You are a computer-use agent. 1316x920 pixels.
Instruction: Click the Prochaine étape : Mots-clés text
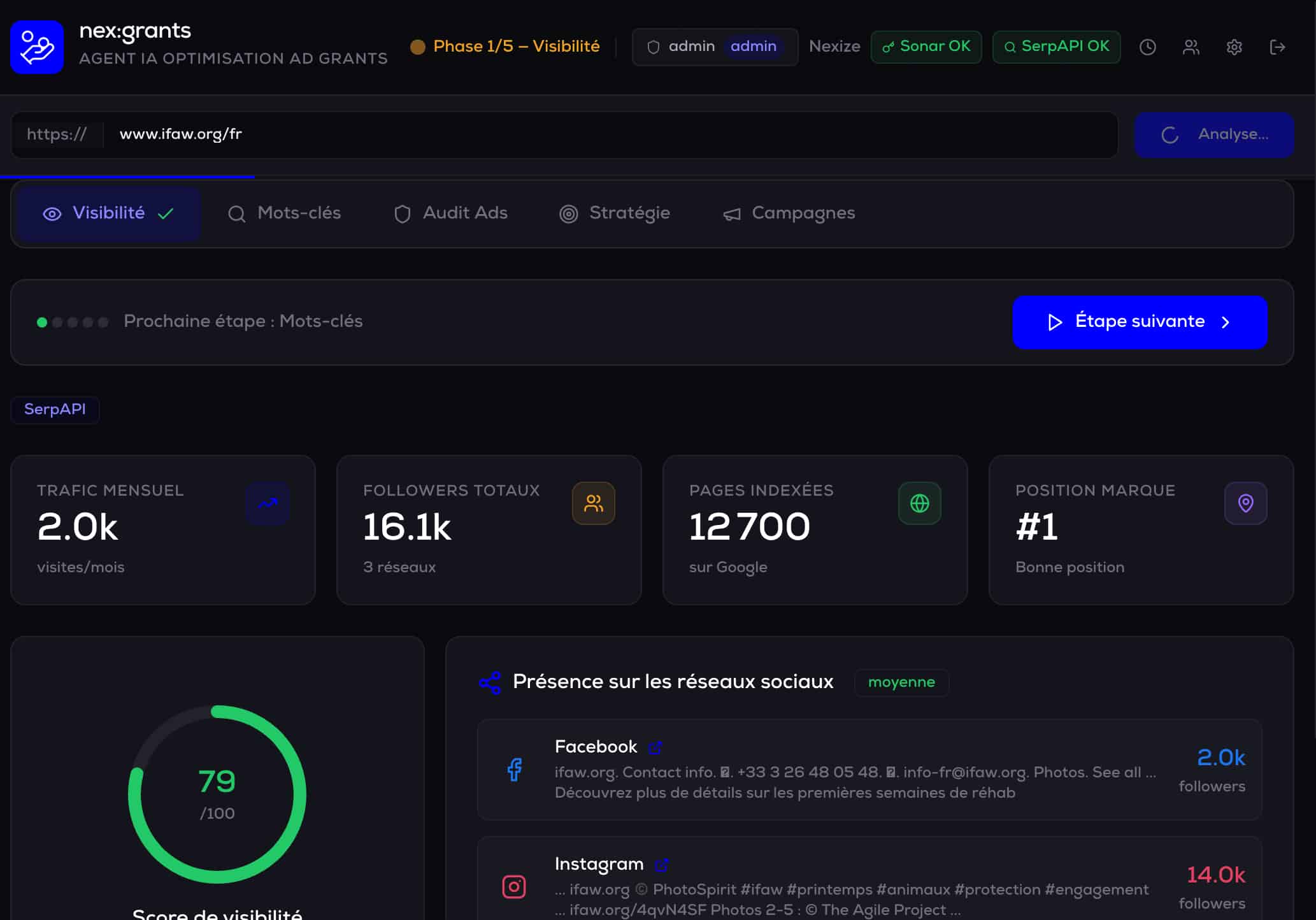[243, 322]
